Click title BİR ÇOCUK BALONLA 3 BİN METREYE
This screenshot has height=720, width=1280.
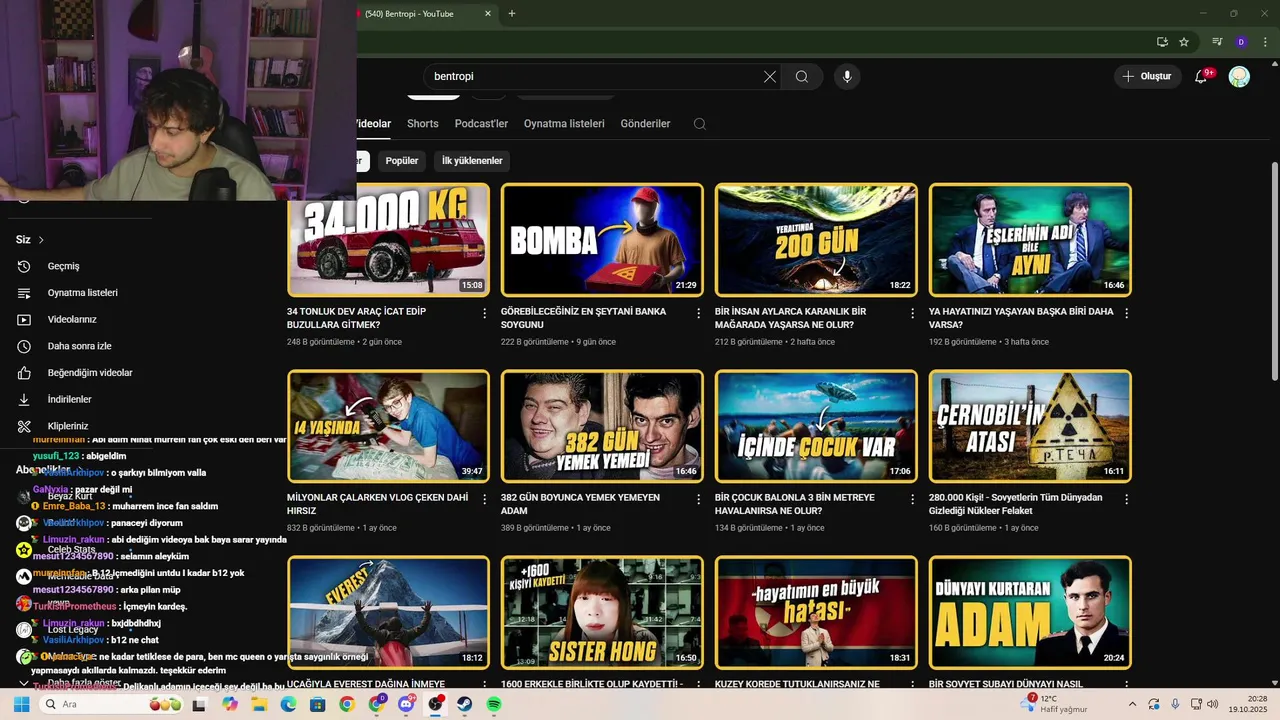point(795,504)
